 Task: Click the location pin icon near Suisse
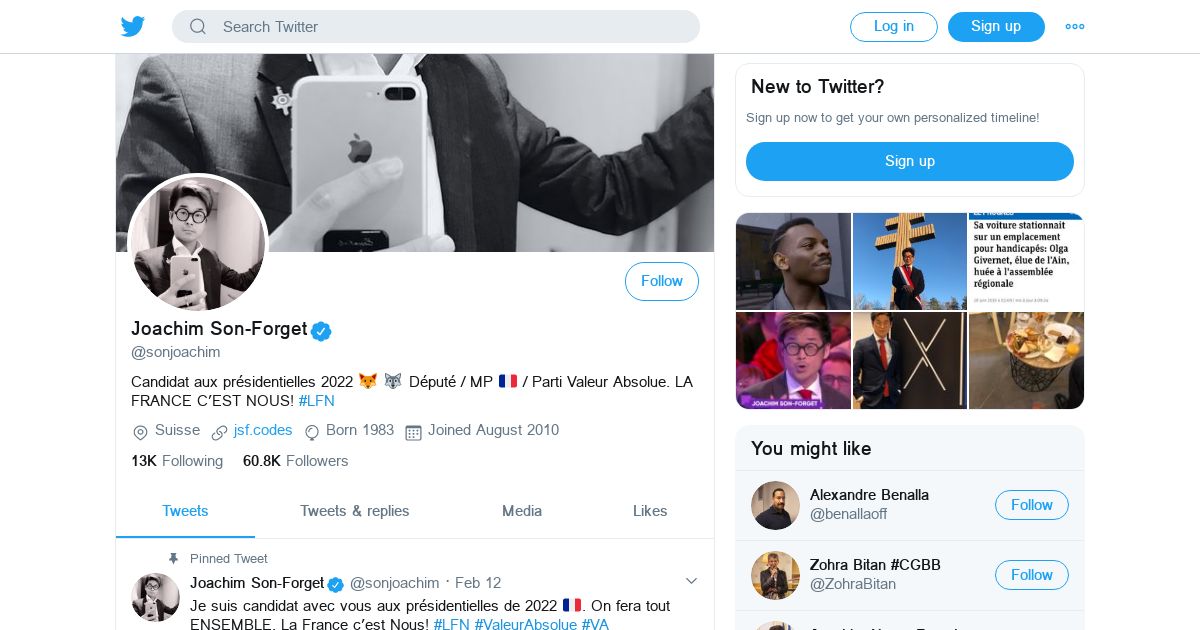pos(140,432)
